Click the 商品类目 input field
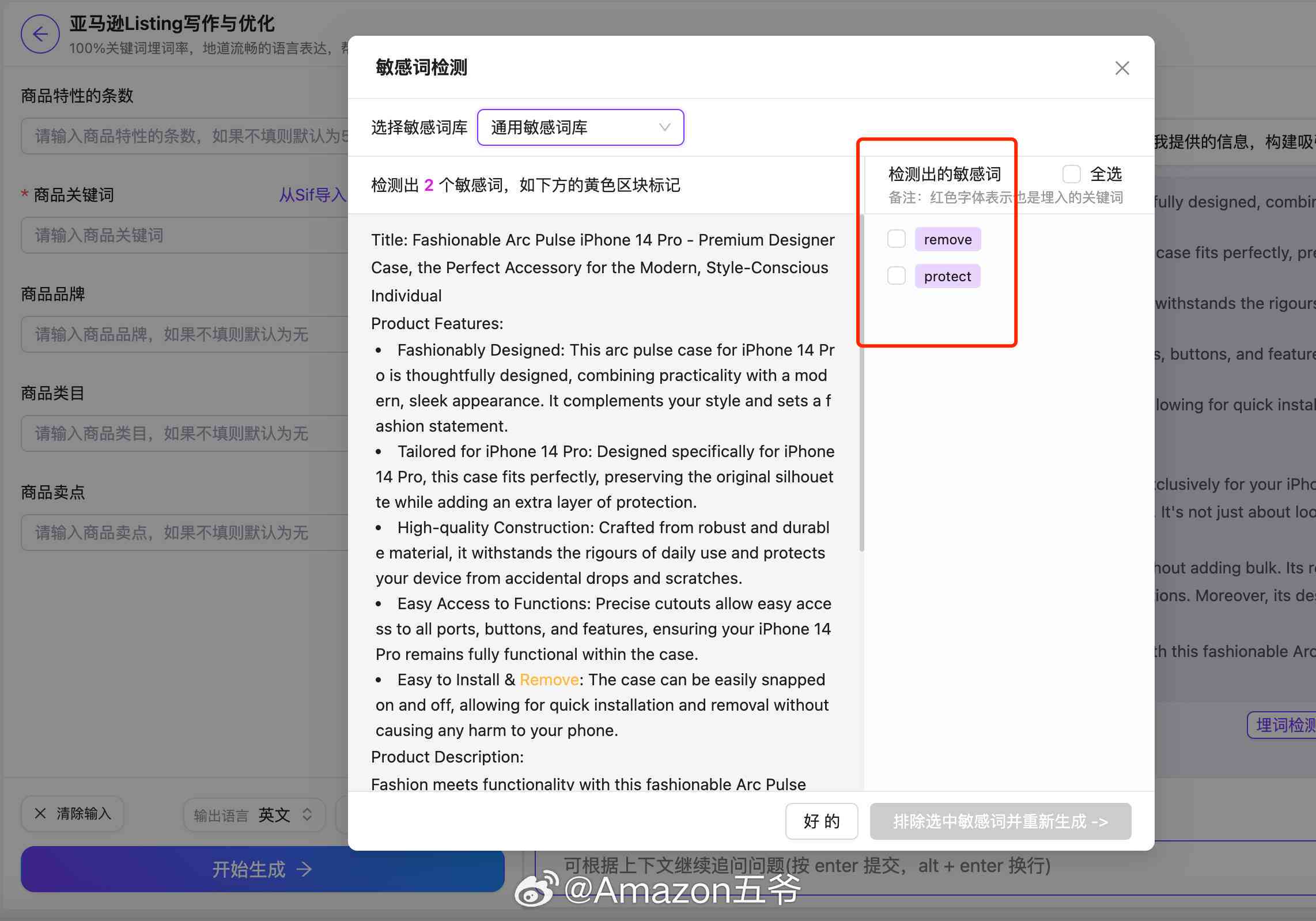Viewport: 1316px width, 921px height. point(185,433)
